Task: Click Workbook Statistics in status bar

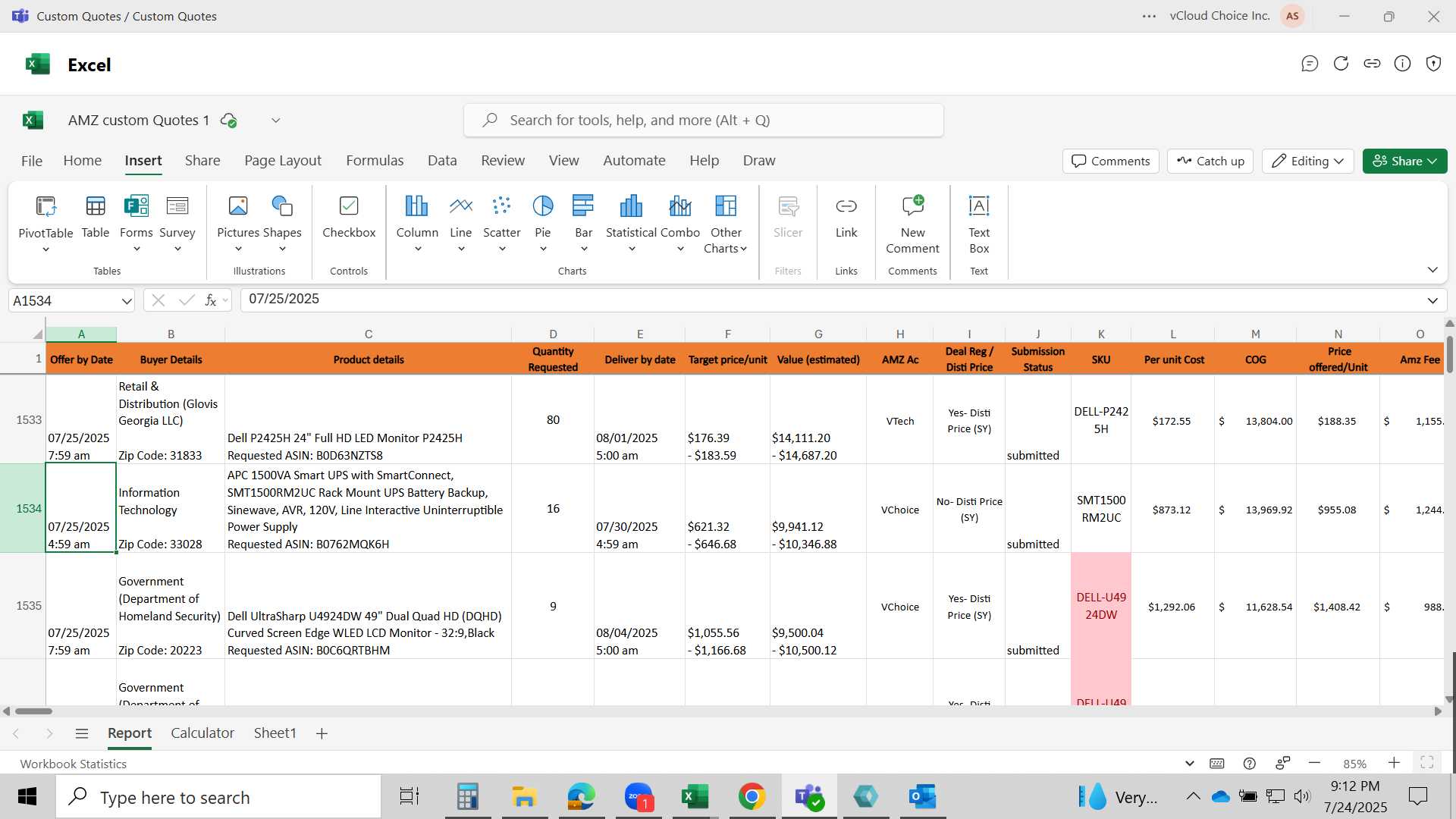Action: (74, 764)
